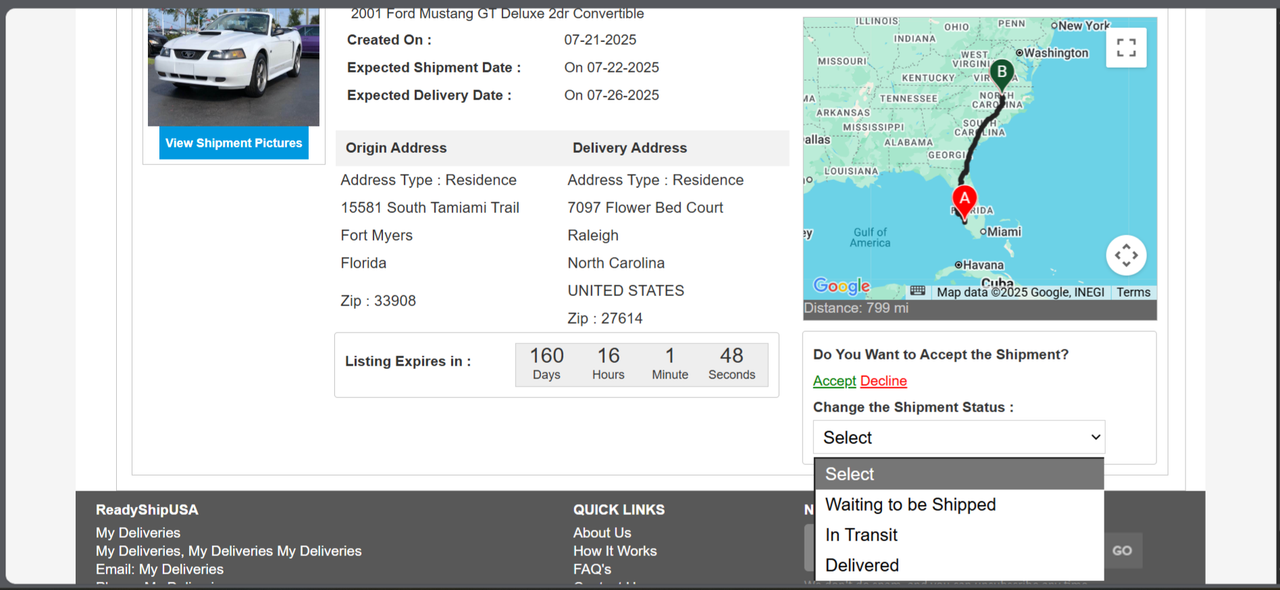This screenshot has height=590, width=1280.
Task: Click the map camera pan control
Action: (1126, 255)
